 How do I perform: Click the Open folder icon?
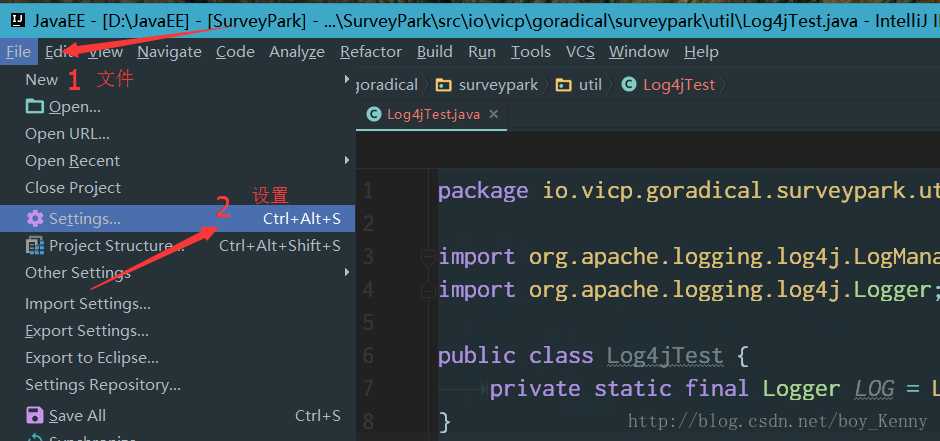35,107
